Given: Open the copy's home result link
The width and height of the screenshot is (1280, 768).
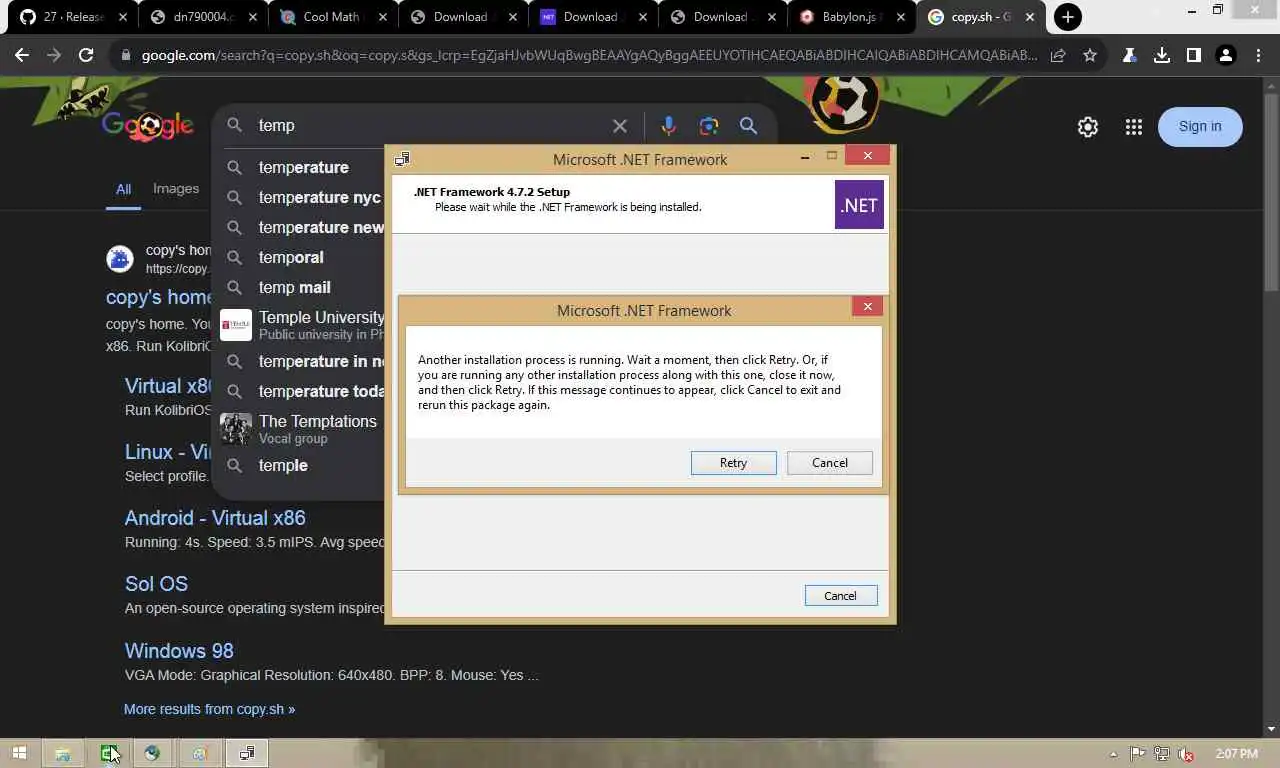Looking at the screenshot, I should (x=160, y=297).
